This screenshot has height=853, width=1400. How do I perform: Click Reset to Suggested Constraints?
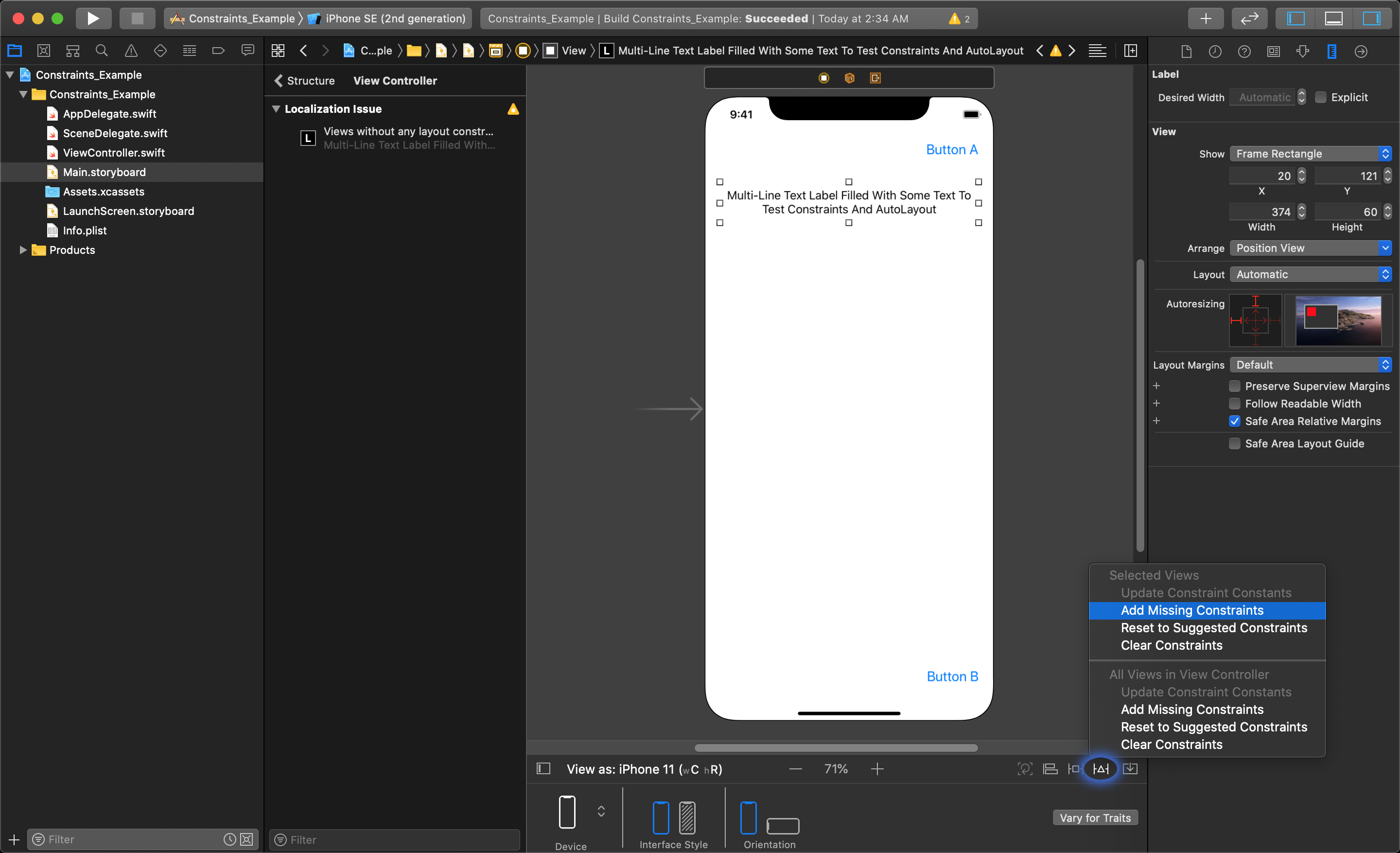pyautogui.click(x=1214, y=628)
